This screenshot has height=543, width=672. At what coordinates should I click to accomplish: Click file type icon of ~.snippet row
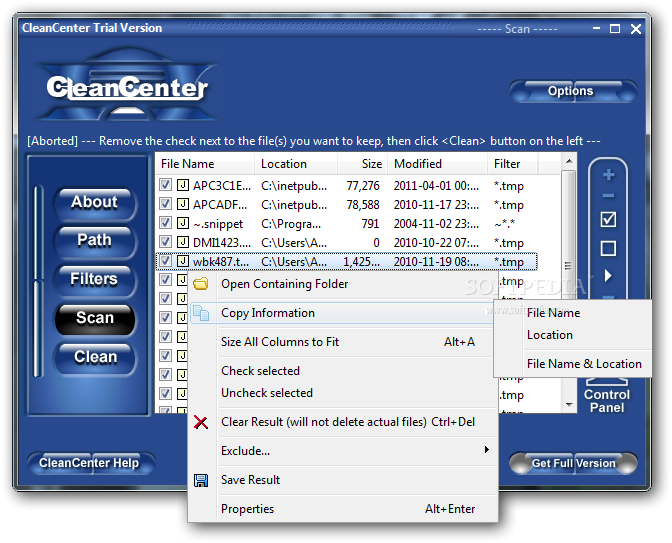[183, 223]
